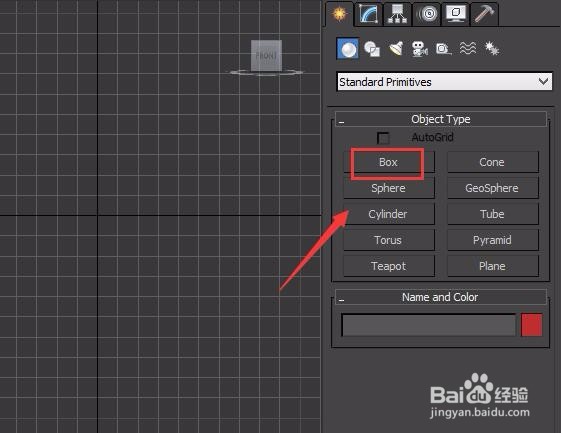The width and height of the screenshot is (561, 433).
Task: Switch to the Modify panel tab
Action: (x=369, y=14)
